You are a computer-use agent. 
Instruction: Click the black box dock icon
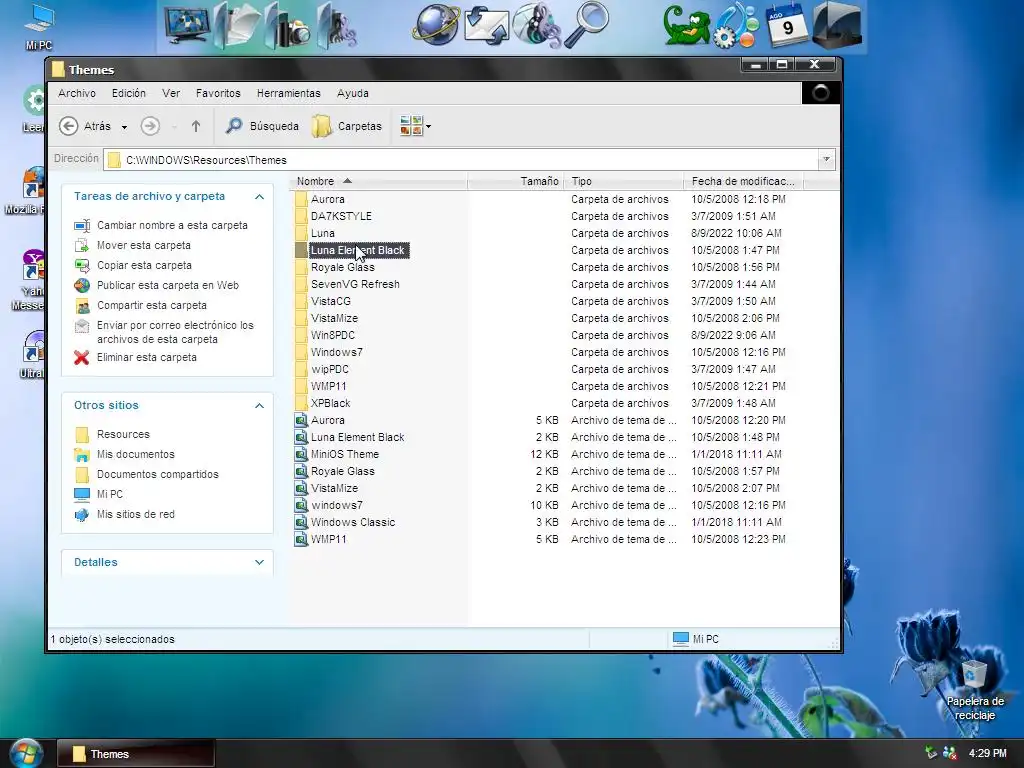click(x=837, y=25)
